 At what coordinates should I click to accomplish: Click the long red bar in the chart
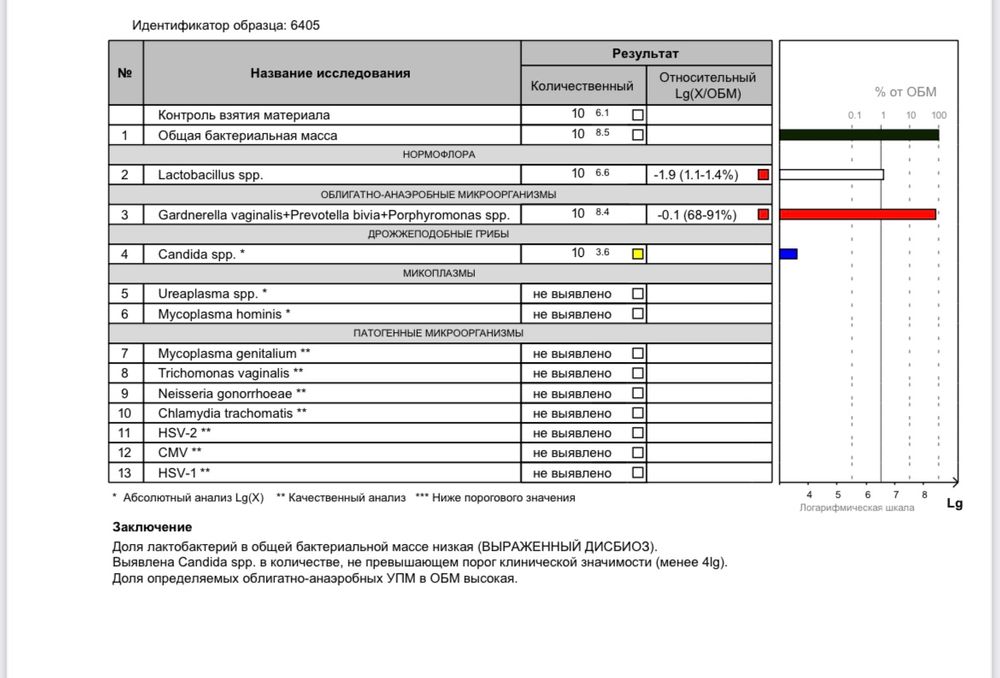click(x=857, y=214)
